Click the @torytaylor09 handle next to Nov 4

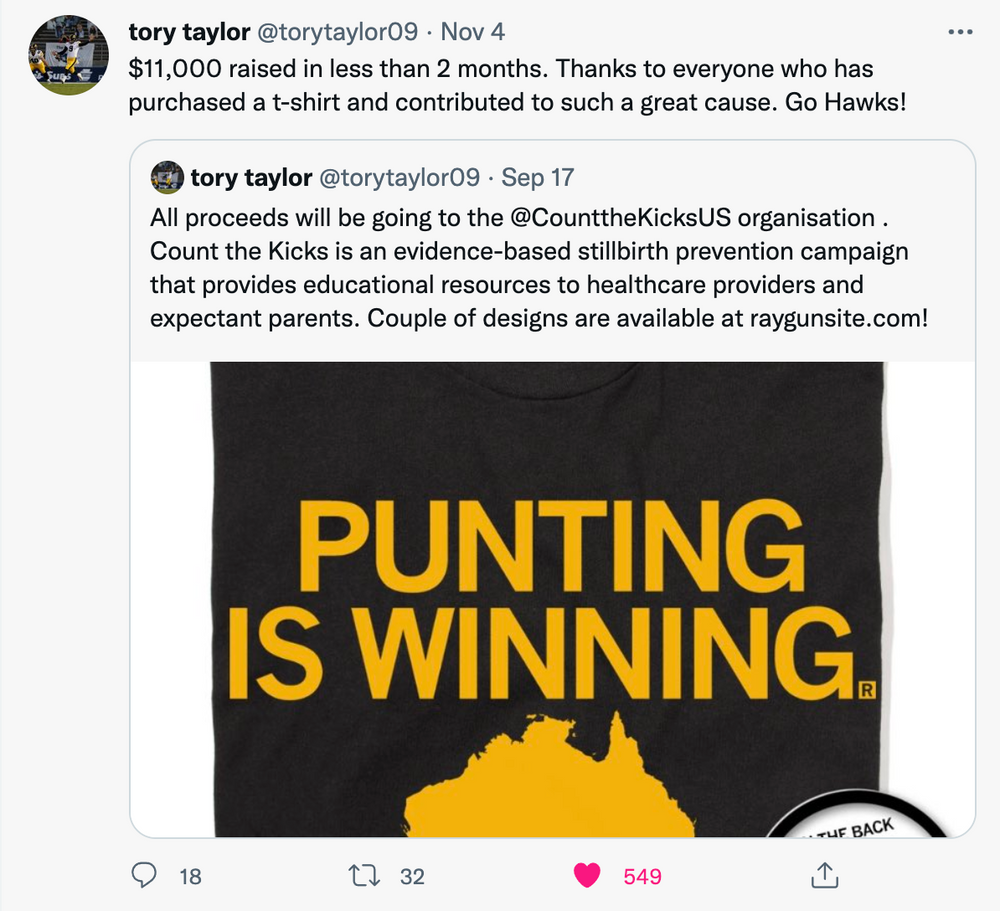338,32
